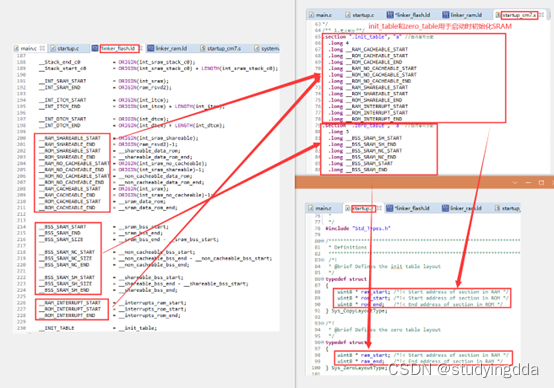Click the startup_ tab icon in bottom-right editor

coord(497,208)
